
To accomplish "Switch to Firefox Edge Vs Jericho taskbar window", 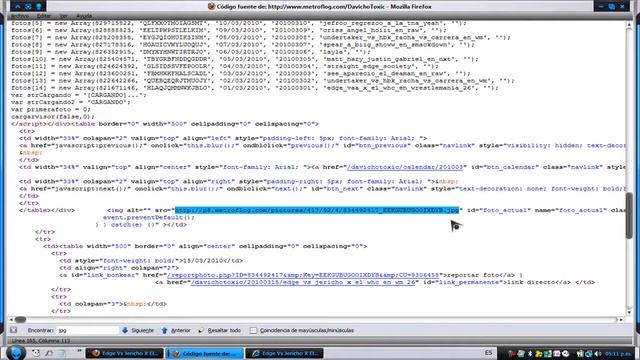I will tap(124, 353).
